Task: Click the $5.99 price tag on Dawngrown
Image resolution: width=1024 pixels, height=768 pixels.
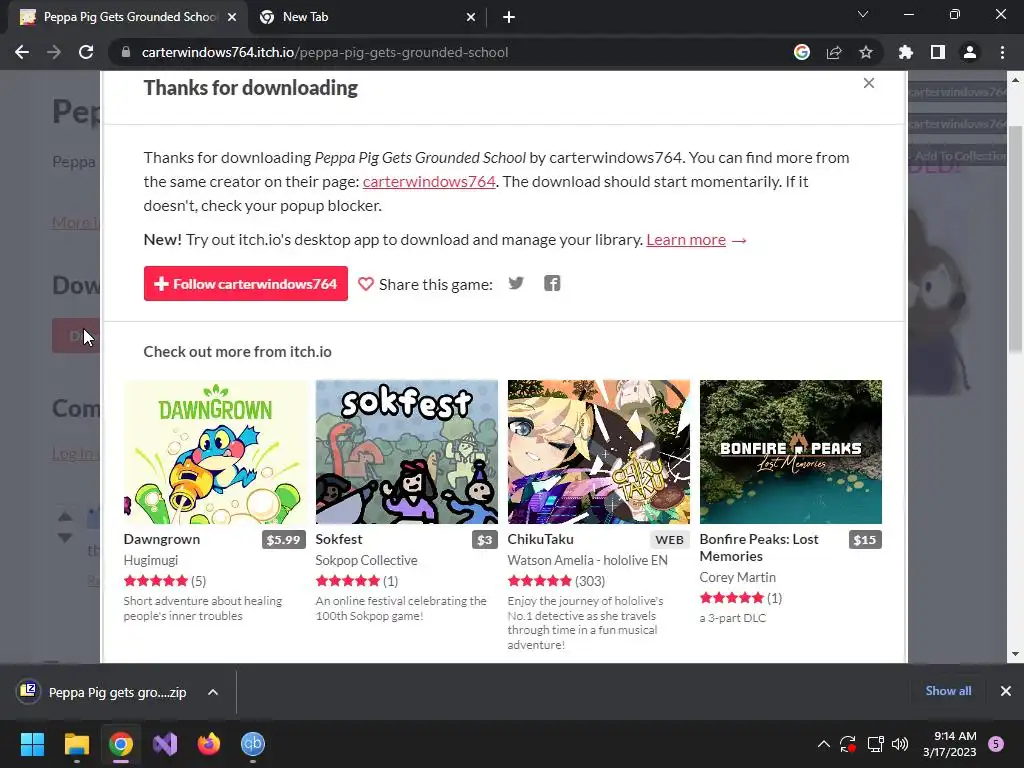Action: click(x=283, y=540)
